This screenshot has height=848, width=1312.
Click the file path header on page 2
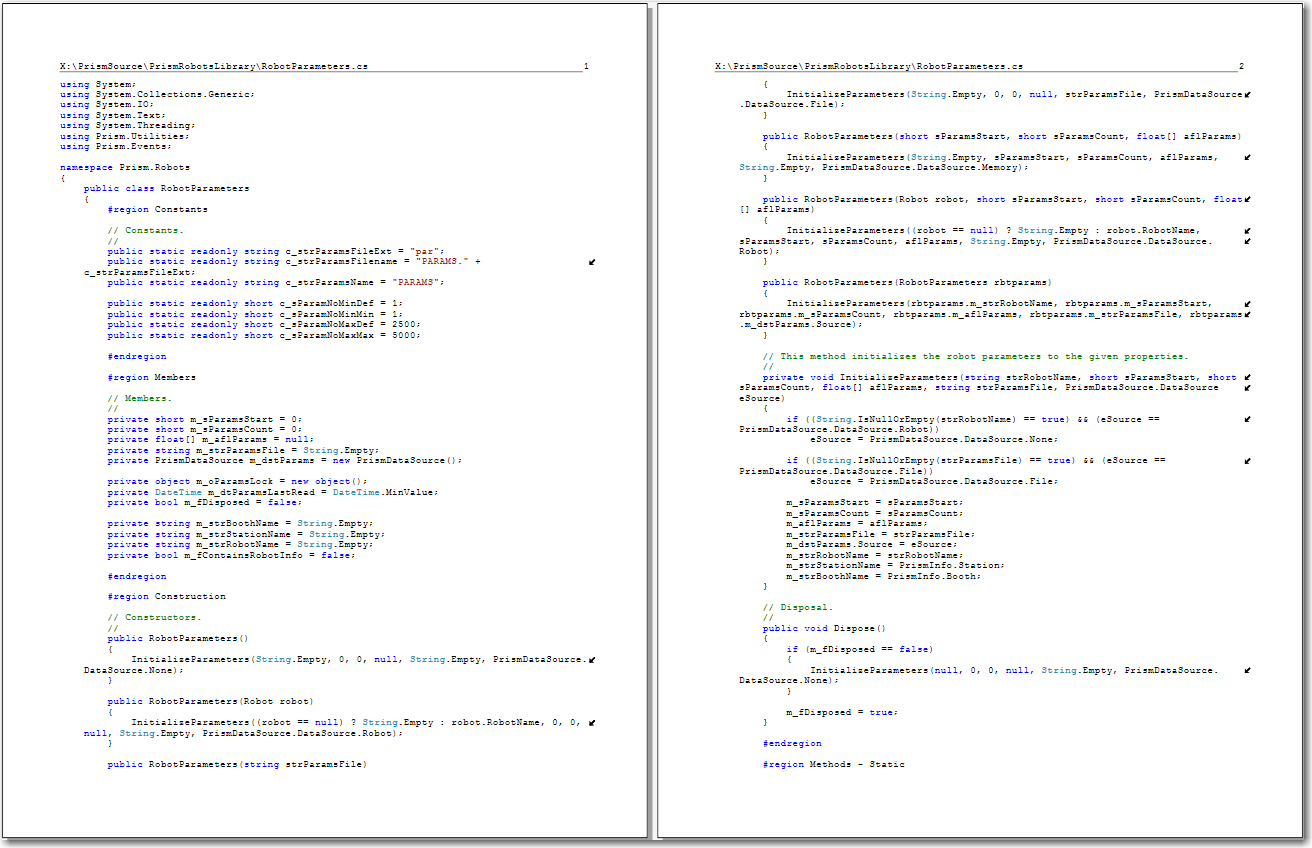point(869,66)
